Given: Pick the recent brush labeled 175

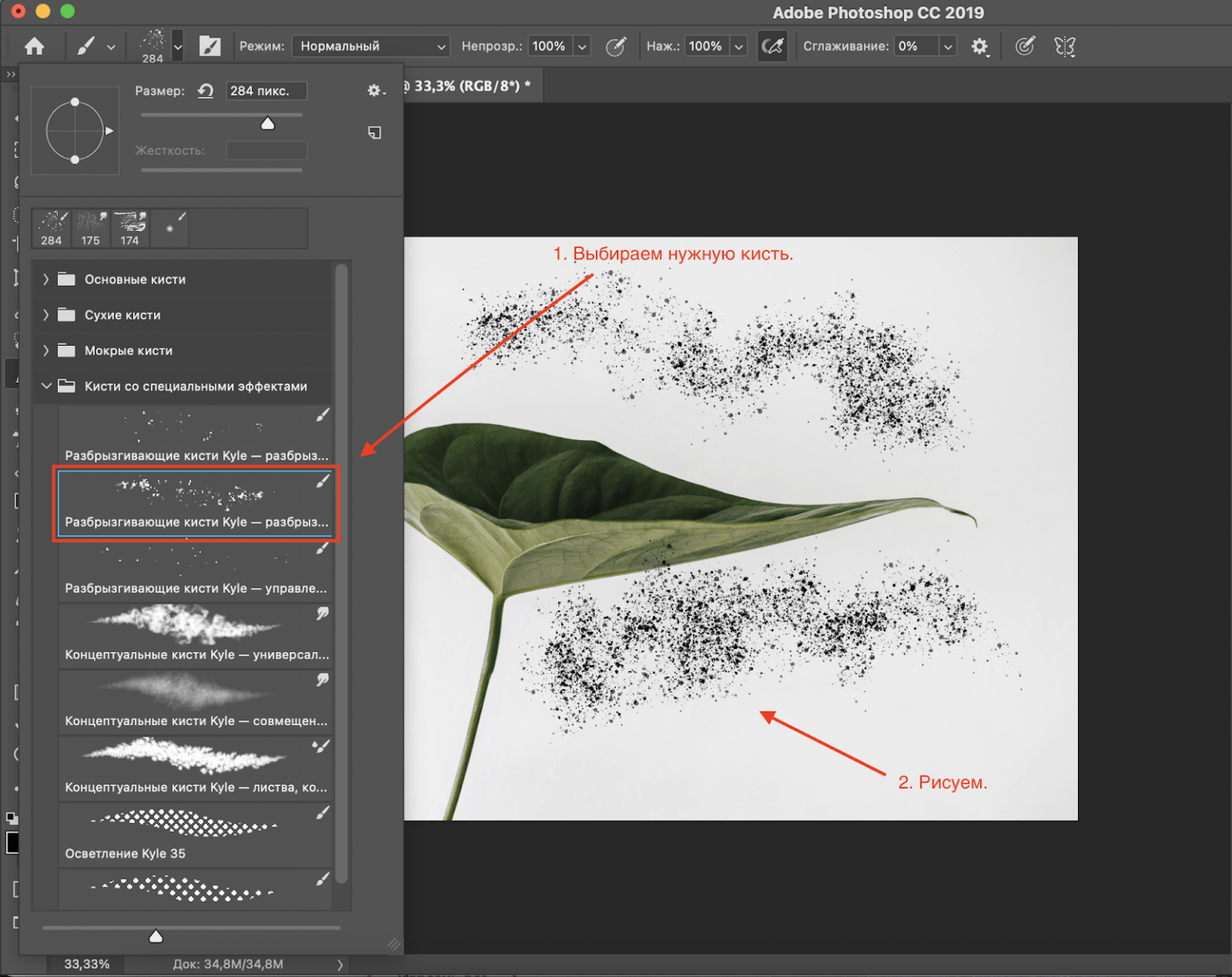Looking at the screenshot, I should (x=91, y=229).
